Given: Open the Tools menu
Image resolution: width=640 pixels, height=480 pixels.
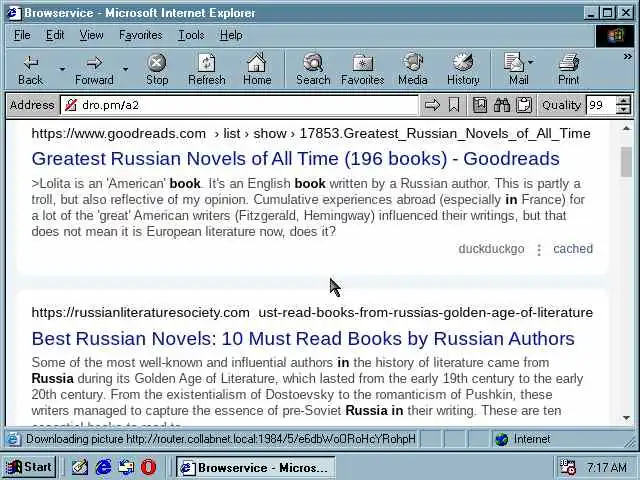Looking at the screenshot, I should pyautogui.click(x=191, y=36).
